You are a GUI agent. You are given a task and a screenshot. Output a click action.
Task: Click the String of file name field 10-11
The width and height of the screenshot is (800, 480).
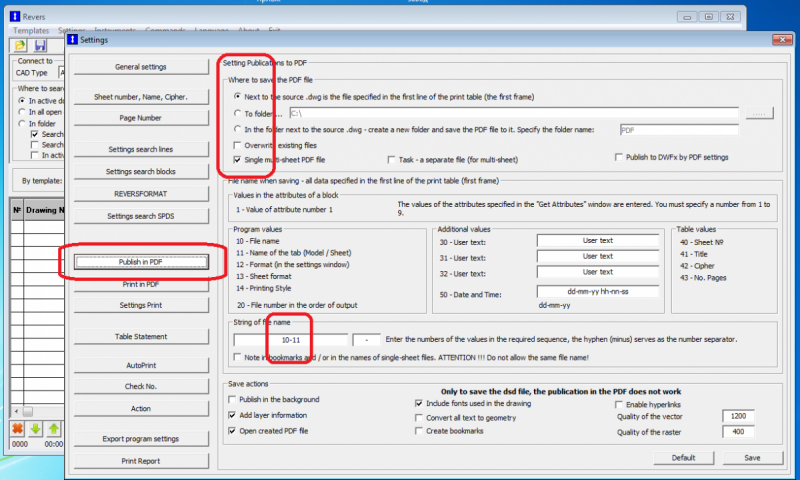(x=291, y=340)
